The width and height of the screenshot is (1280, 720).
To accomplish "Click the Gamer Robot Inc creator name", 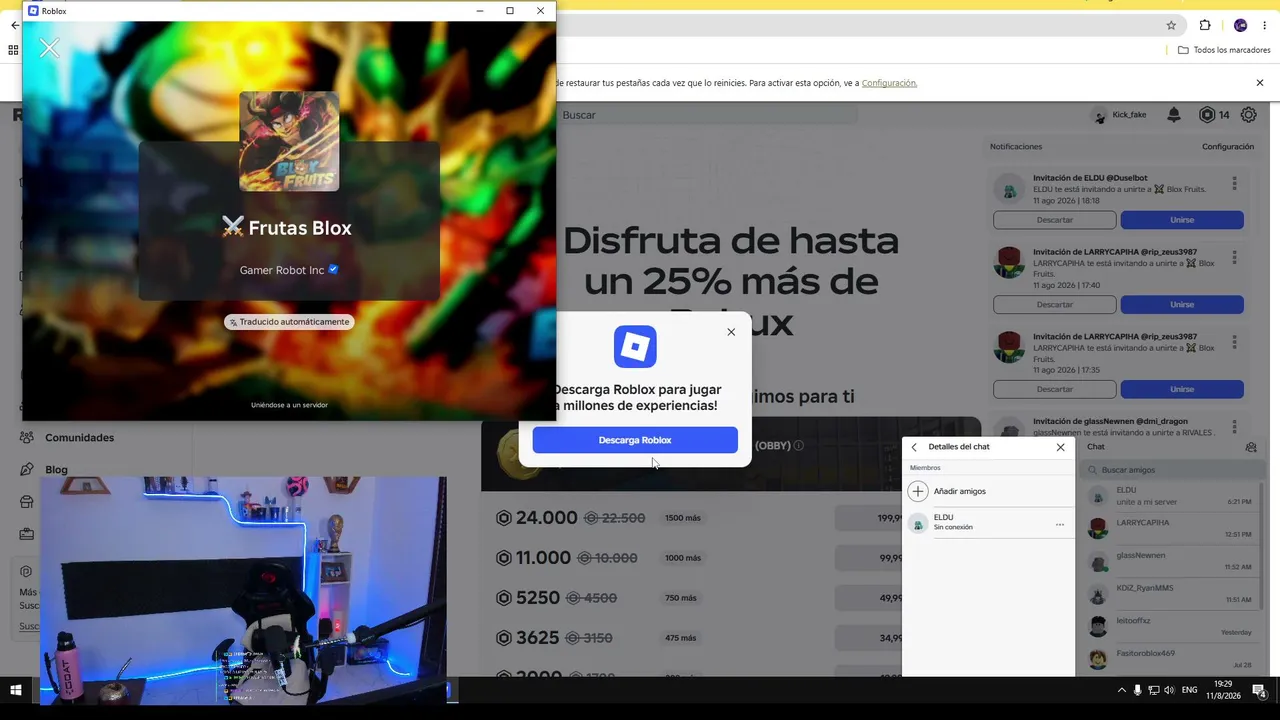I will [x=282, y=270].
